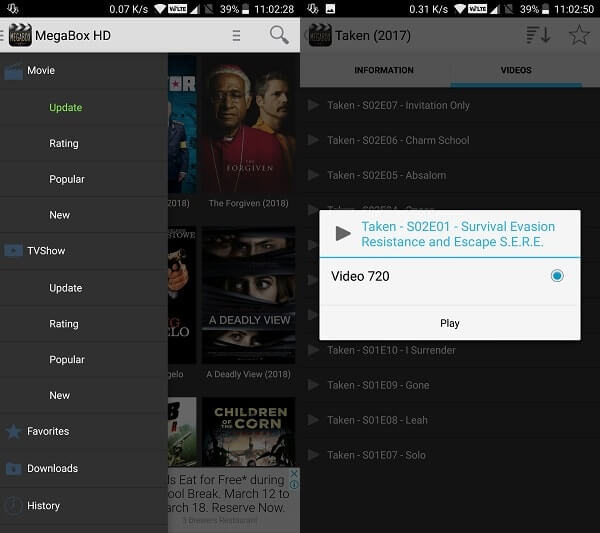Click the play triangle in the S02E01 dialog header
600x533 pixels.
(x=343, y=233)
